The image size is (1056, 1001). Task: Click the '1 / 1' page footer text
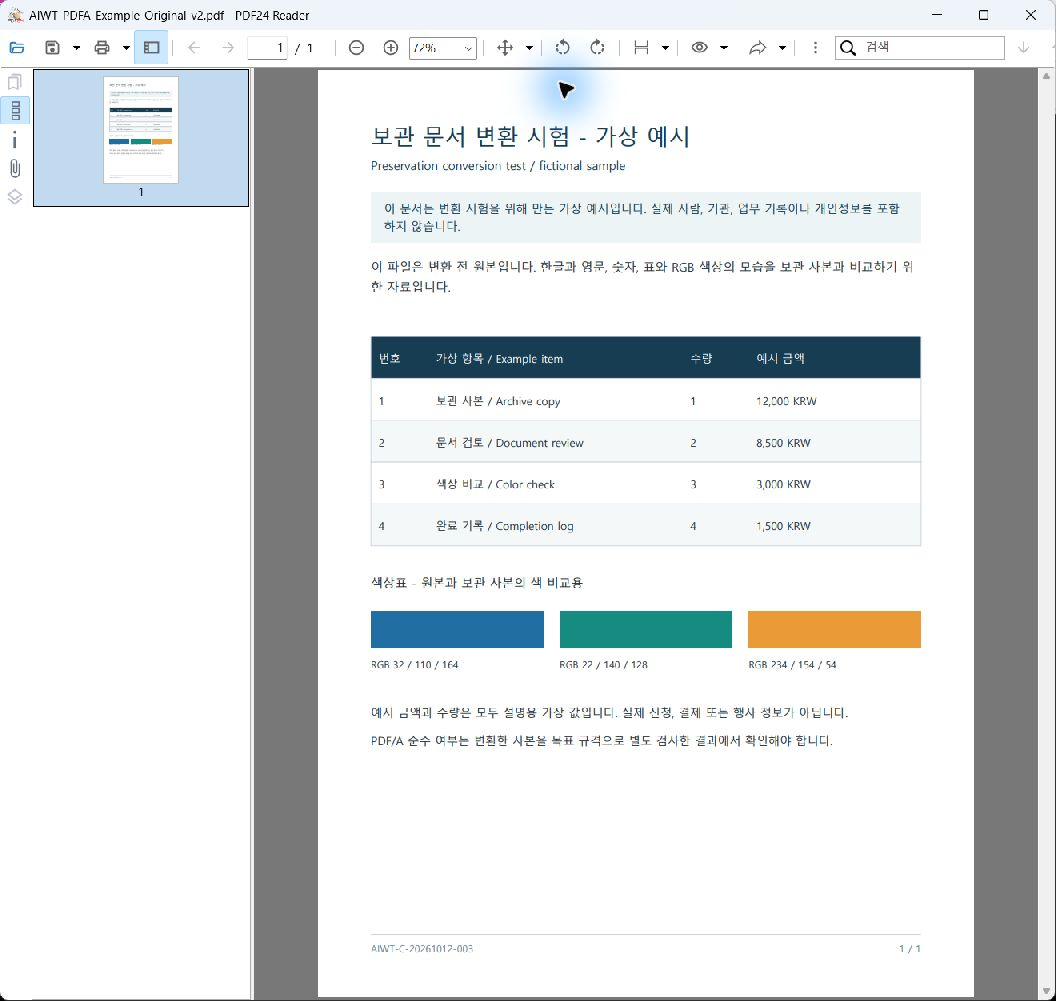point(910,948)
